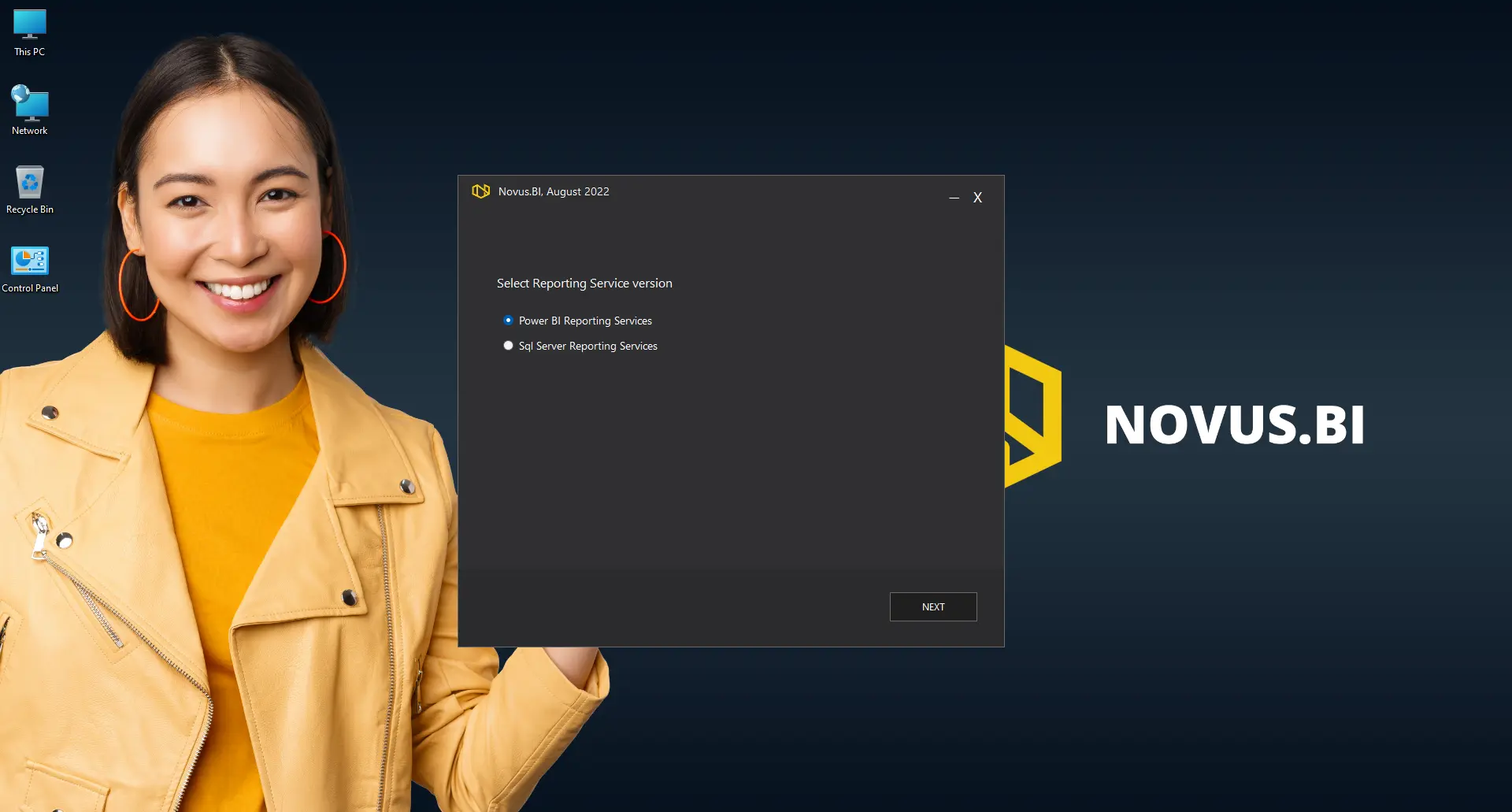Click the 'This PC' icon label

pyautogui.click(x=30, y=52)
